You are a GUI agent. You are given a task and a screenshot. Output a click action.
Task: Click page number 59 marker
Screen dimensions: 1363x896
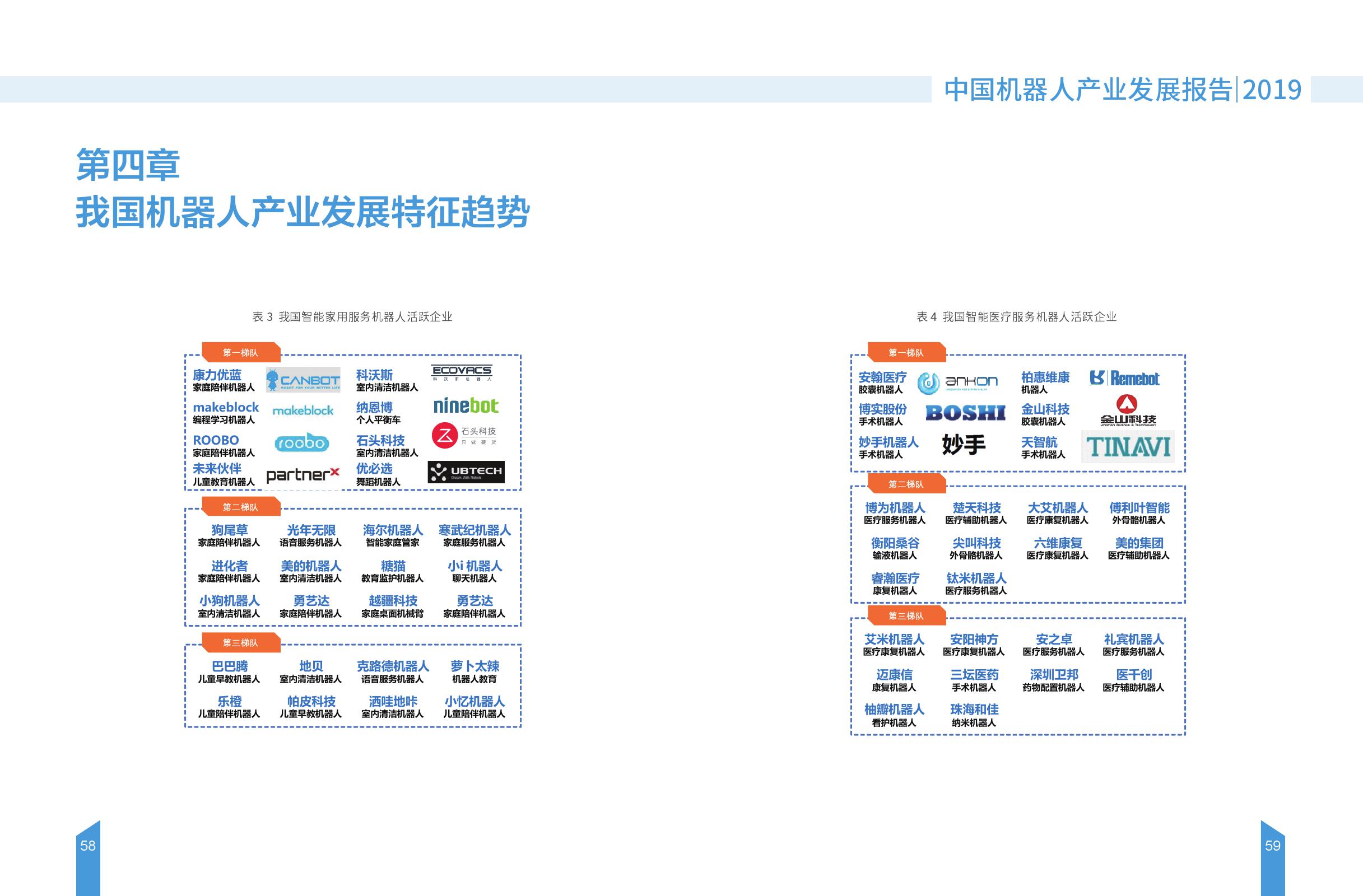[x=1272, y=846]
